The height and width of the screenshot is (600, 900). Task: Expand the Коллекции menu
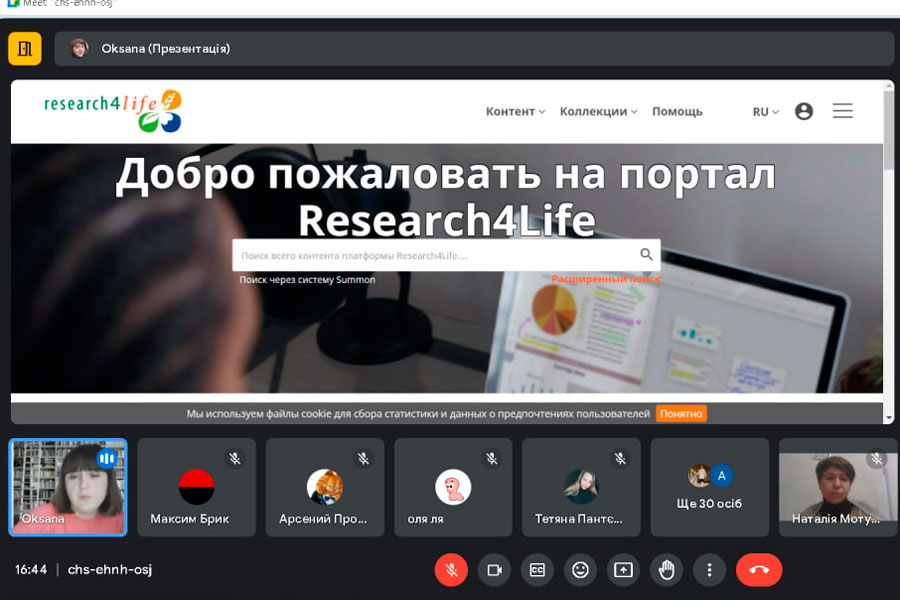tap(599, 111)
